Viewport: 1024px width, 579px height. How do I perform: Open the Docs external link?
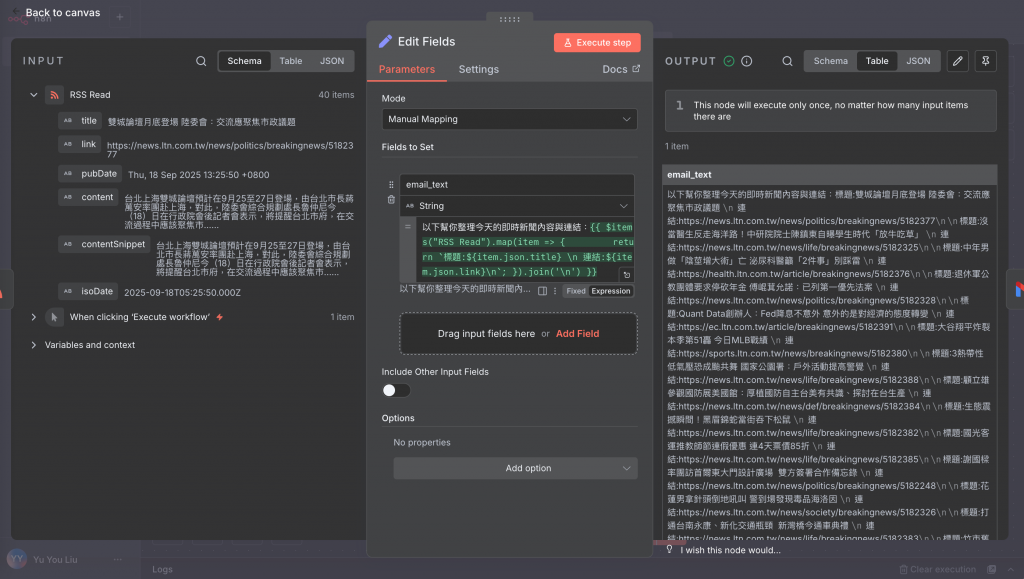pos(620,69)
